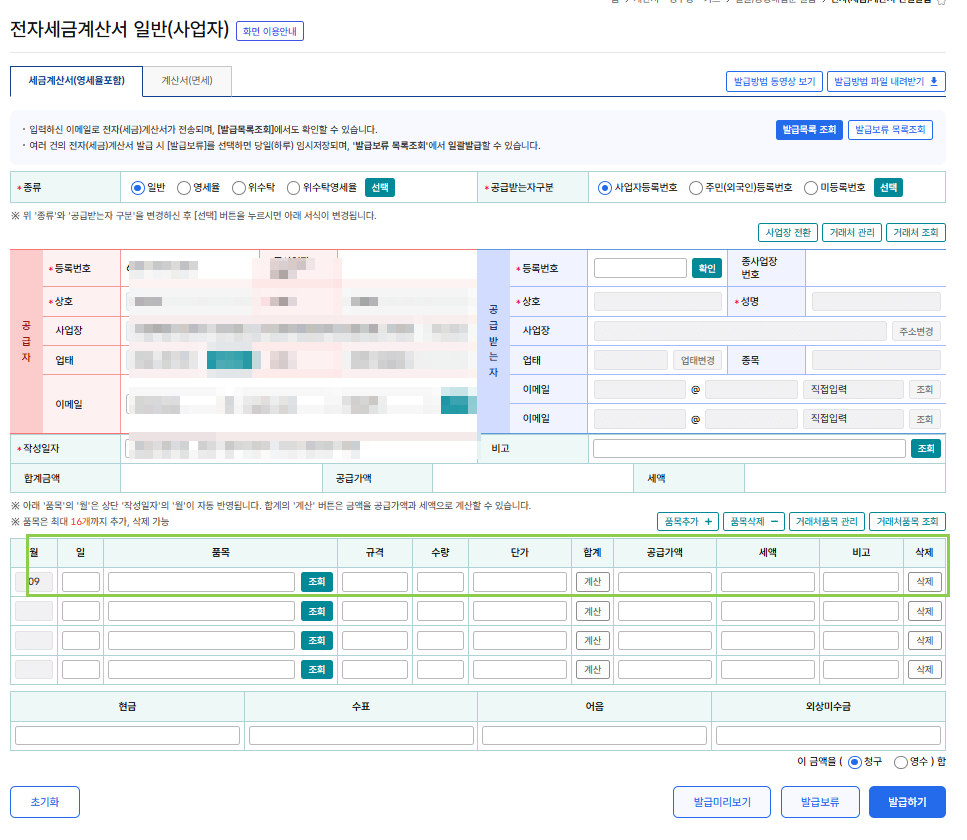The height and width of the screenshot is (840, 967).
Task: Open the second 직접입력 email domain dropdown
Action: (854, 419)
